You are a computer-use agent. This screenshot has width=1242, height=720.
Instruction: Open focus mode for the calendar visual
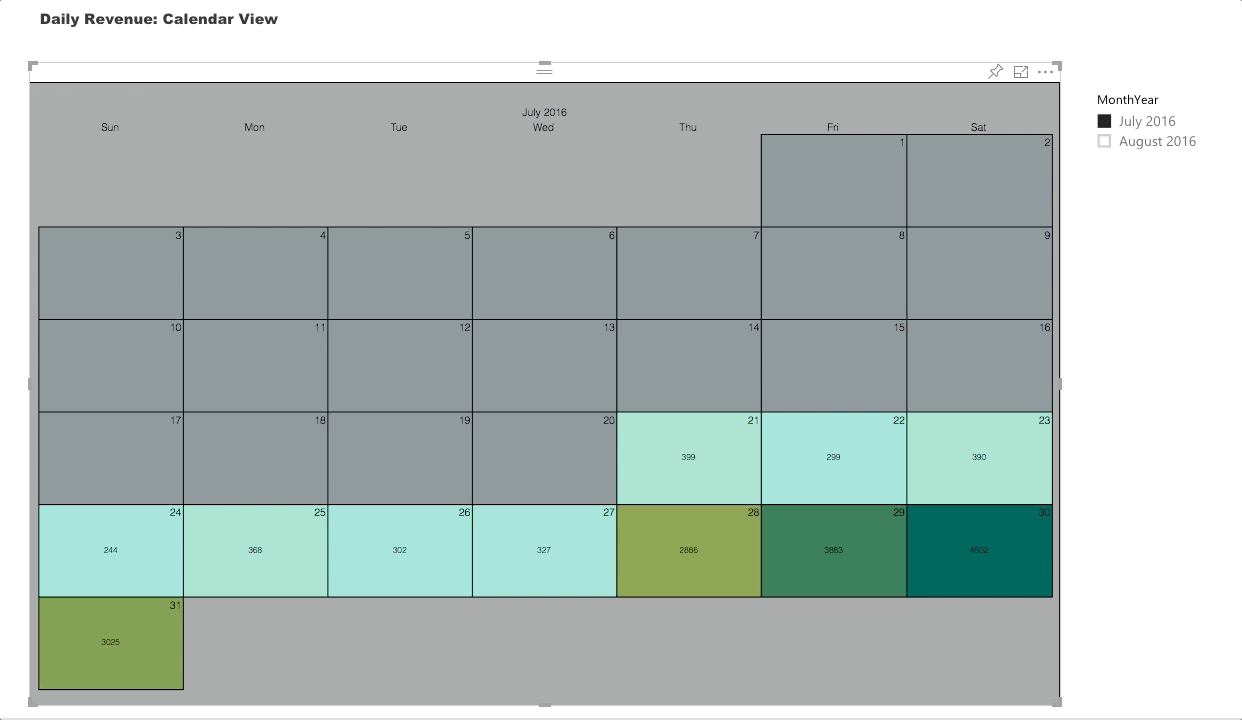click(x=1020, y=72)
